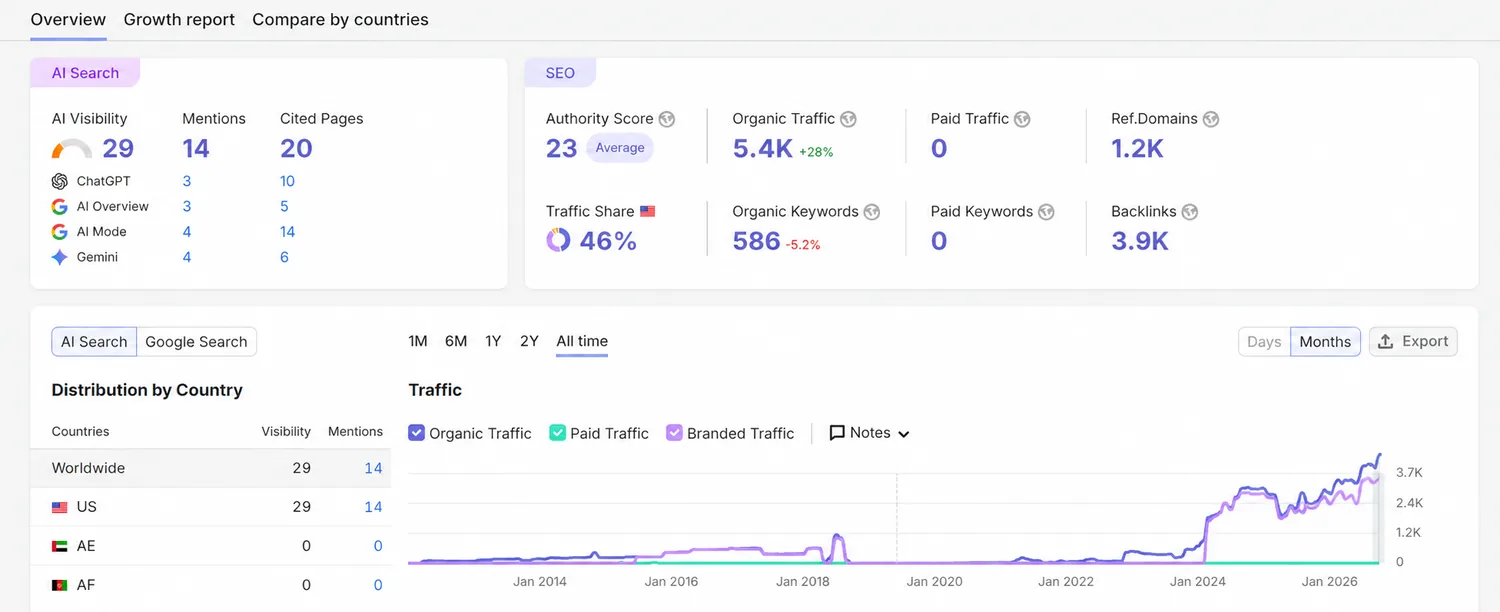Click the globe icon beside Paid Traffic
This screenshot has height=612, width=1500.
(1022, 119)
